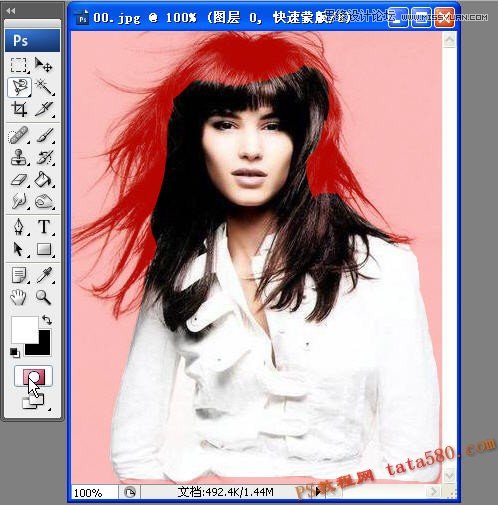Select the Paint Bucket tool

point(44,180)
